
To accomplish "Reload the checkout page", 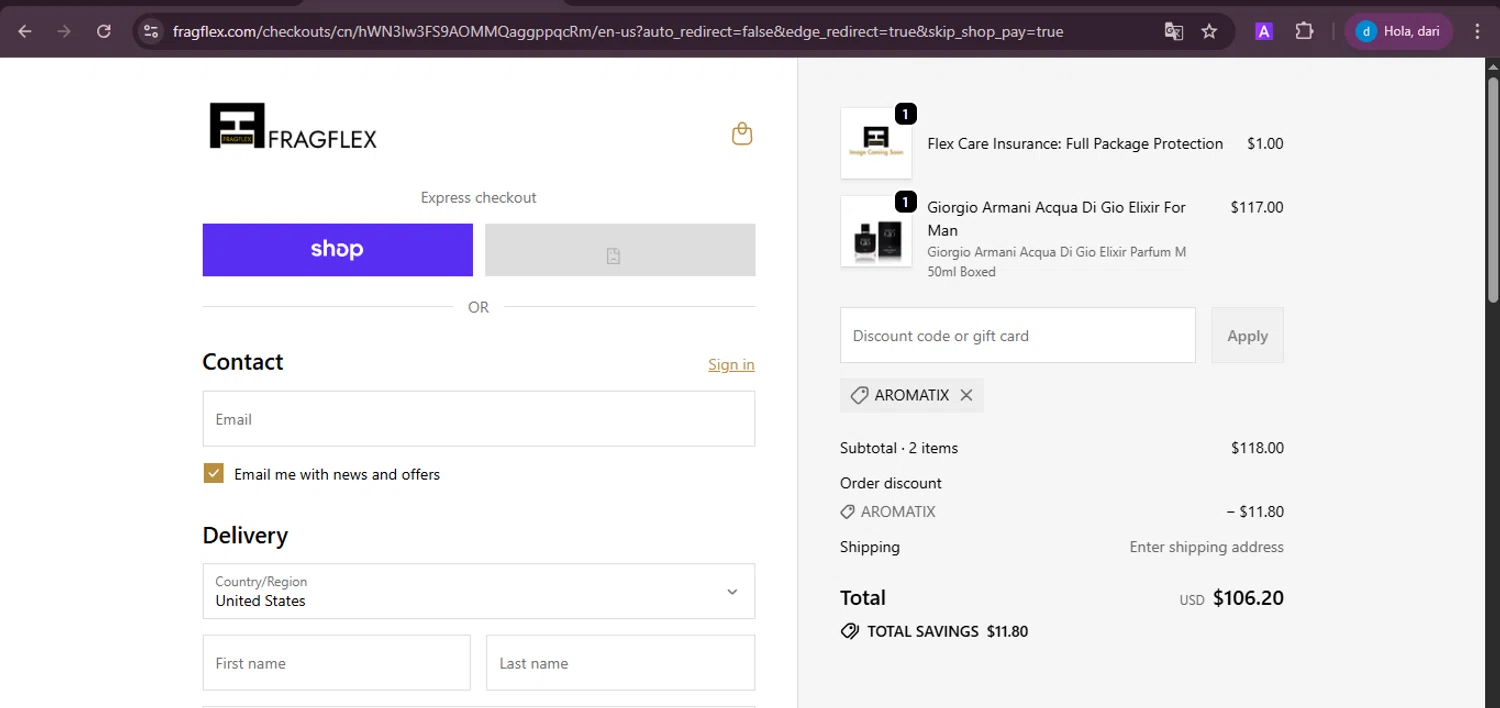I will coord(103,31).
